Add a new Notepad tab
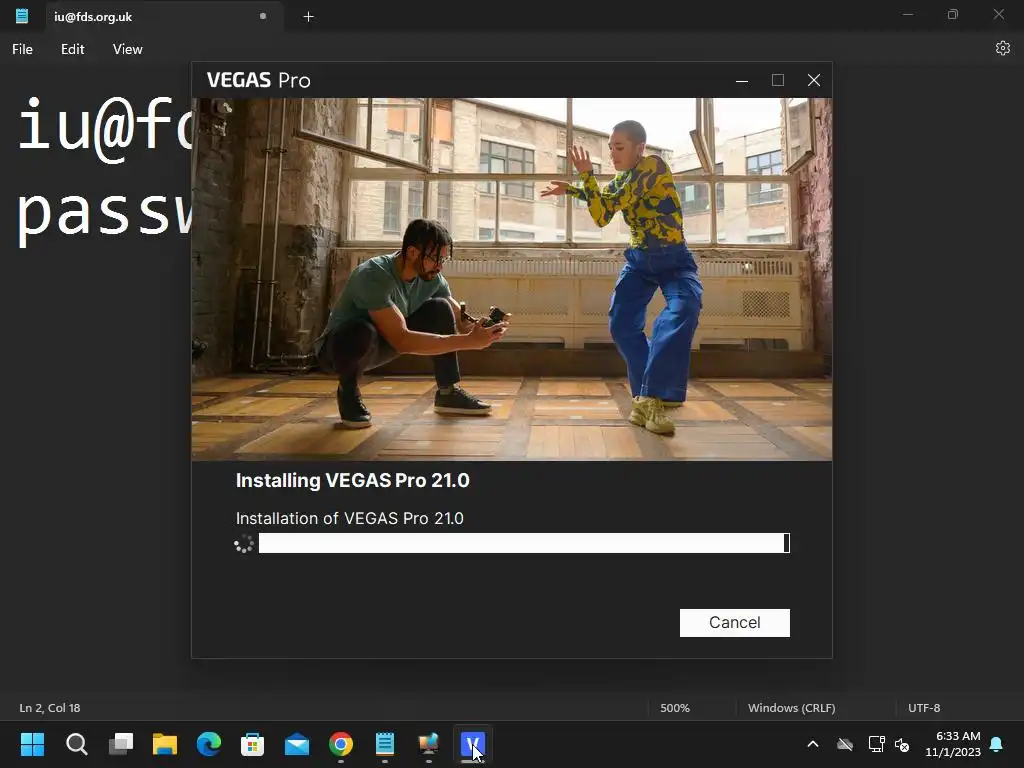1024x768 pixels. point(309,17)
